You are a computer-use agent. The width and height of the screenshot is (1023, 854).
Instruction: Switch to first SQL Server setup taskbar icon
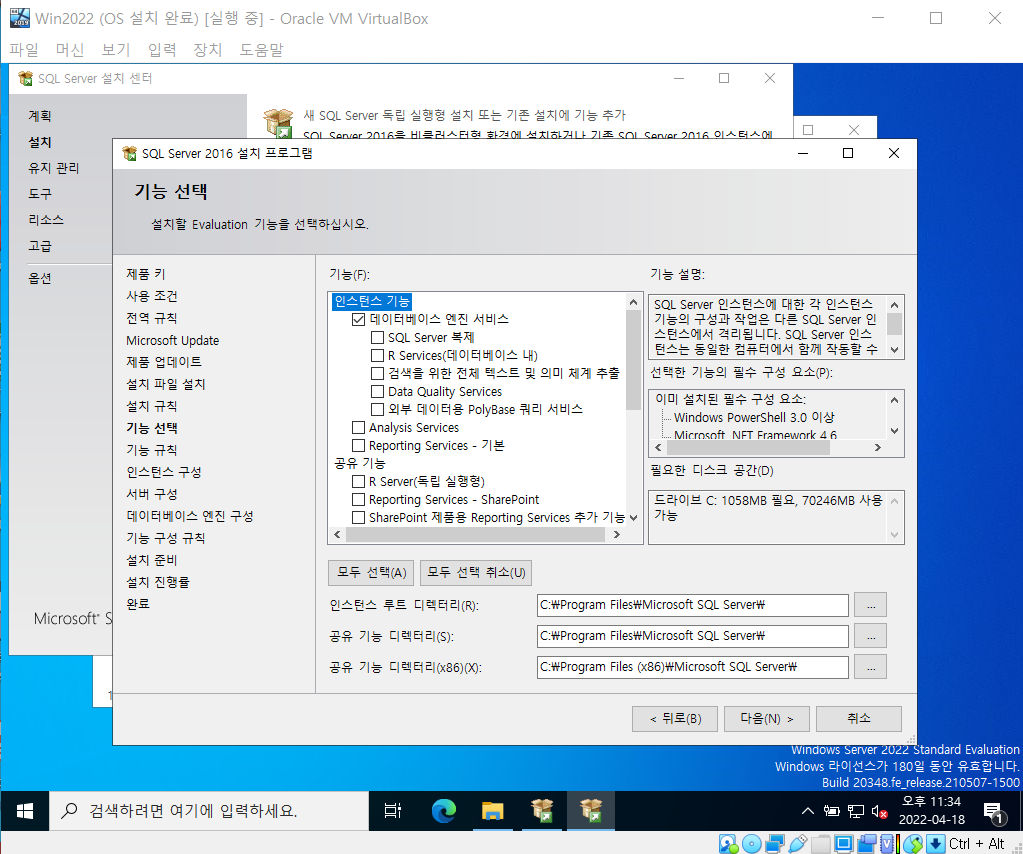click(542, 811)
